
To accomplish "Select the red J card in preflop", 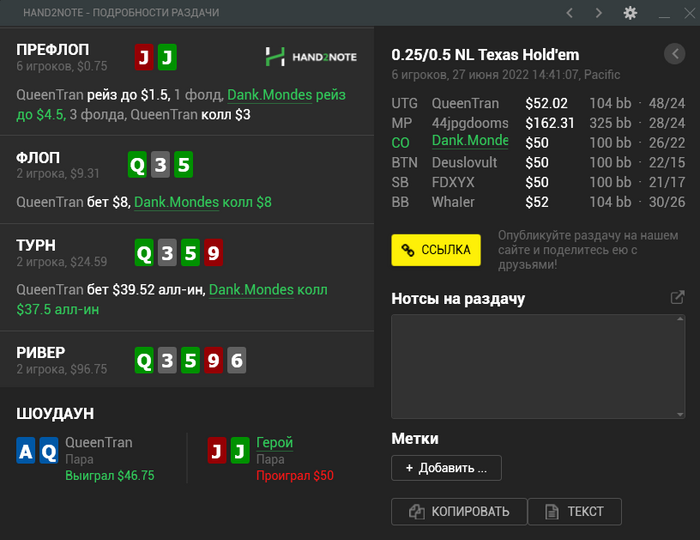I will (144, 57).
